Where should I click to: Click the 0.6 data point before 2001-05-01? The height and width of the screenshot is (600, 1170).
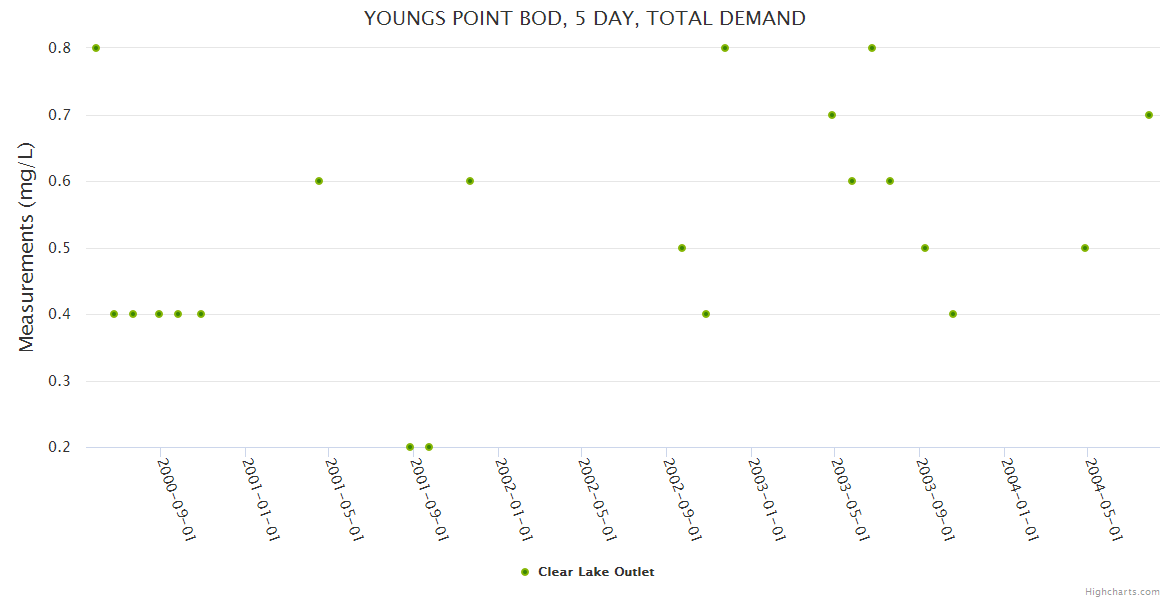pos(319,181)
